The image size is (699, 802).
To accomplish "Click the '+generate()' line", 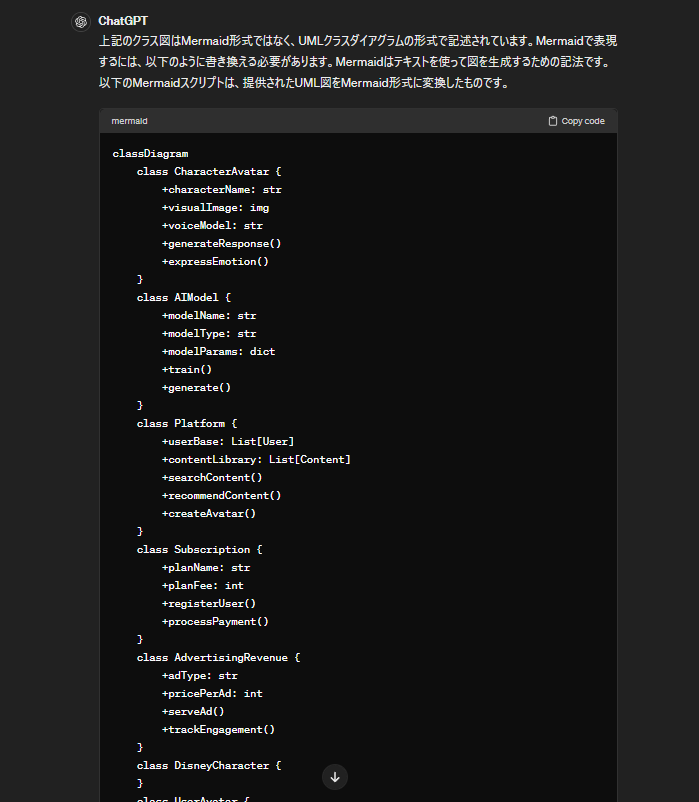I will tap(196, 387).
